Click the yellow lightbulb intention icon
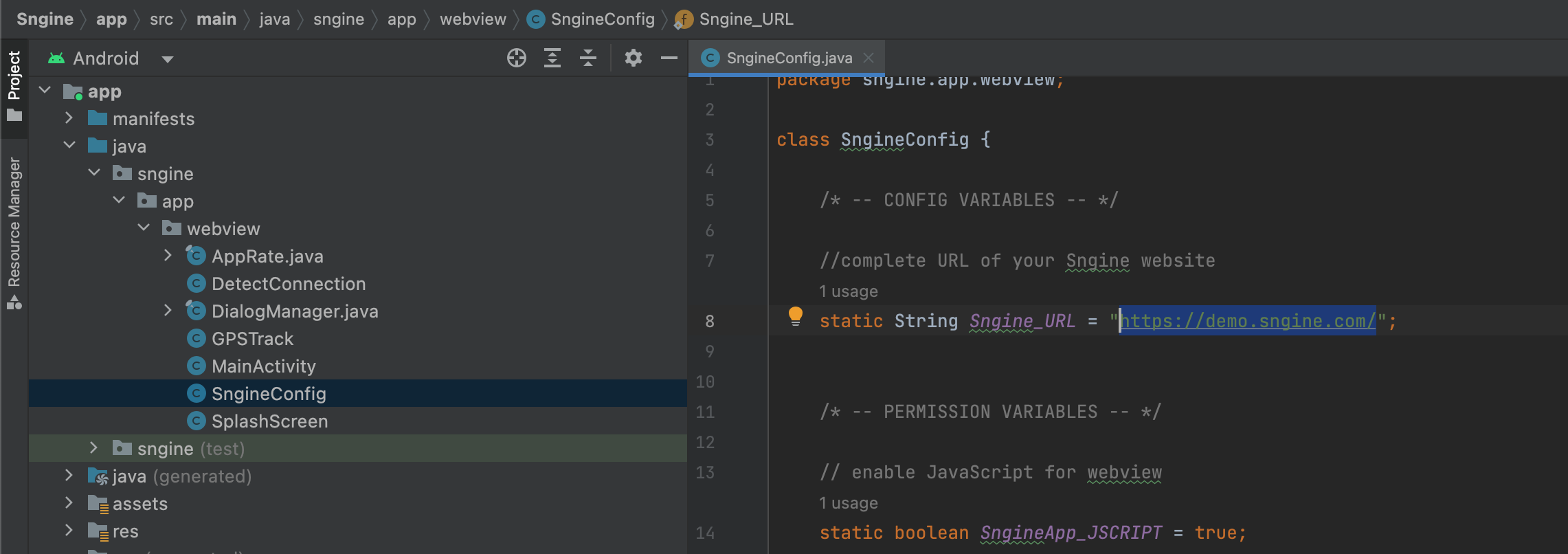The width and height of the screenshot is (1568, 554). (x=795, y=316)
